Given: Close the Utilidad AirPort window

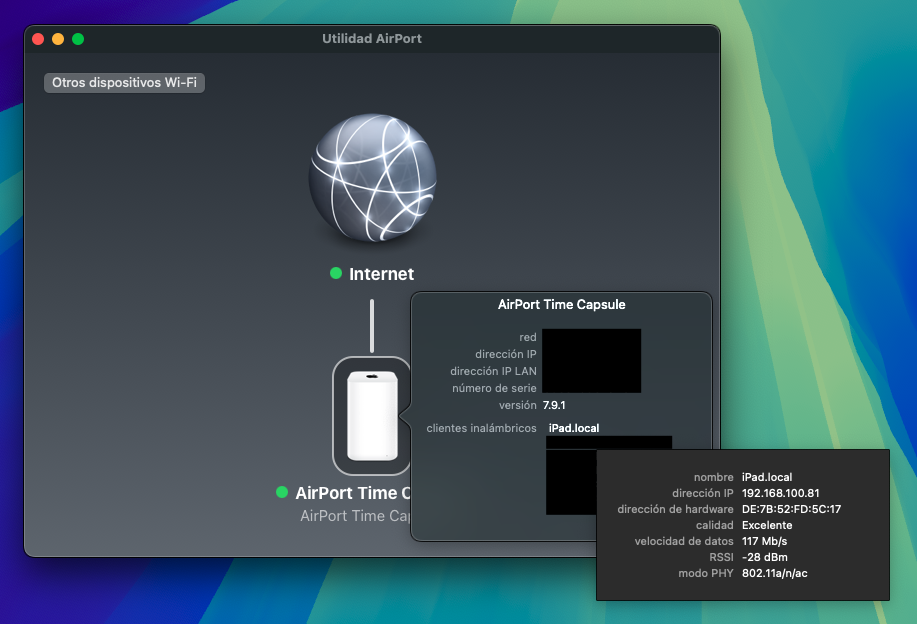Looking at the screenshot, I should pos(38,39).
